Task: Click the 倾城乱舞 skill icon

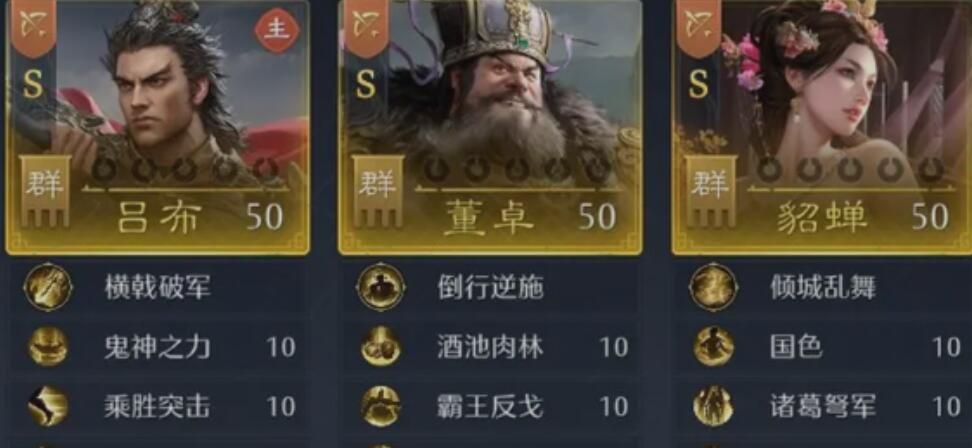Action: click(714, 287)
